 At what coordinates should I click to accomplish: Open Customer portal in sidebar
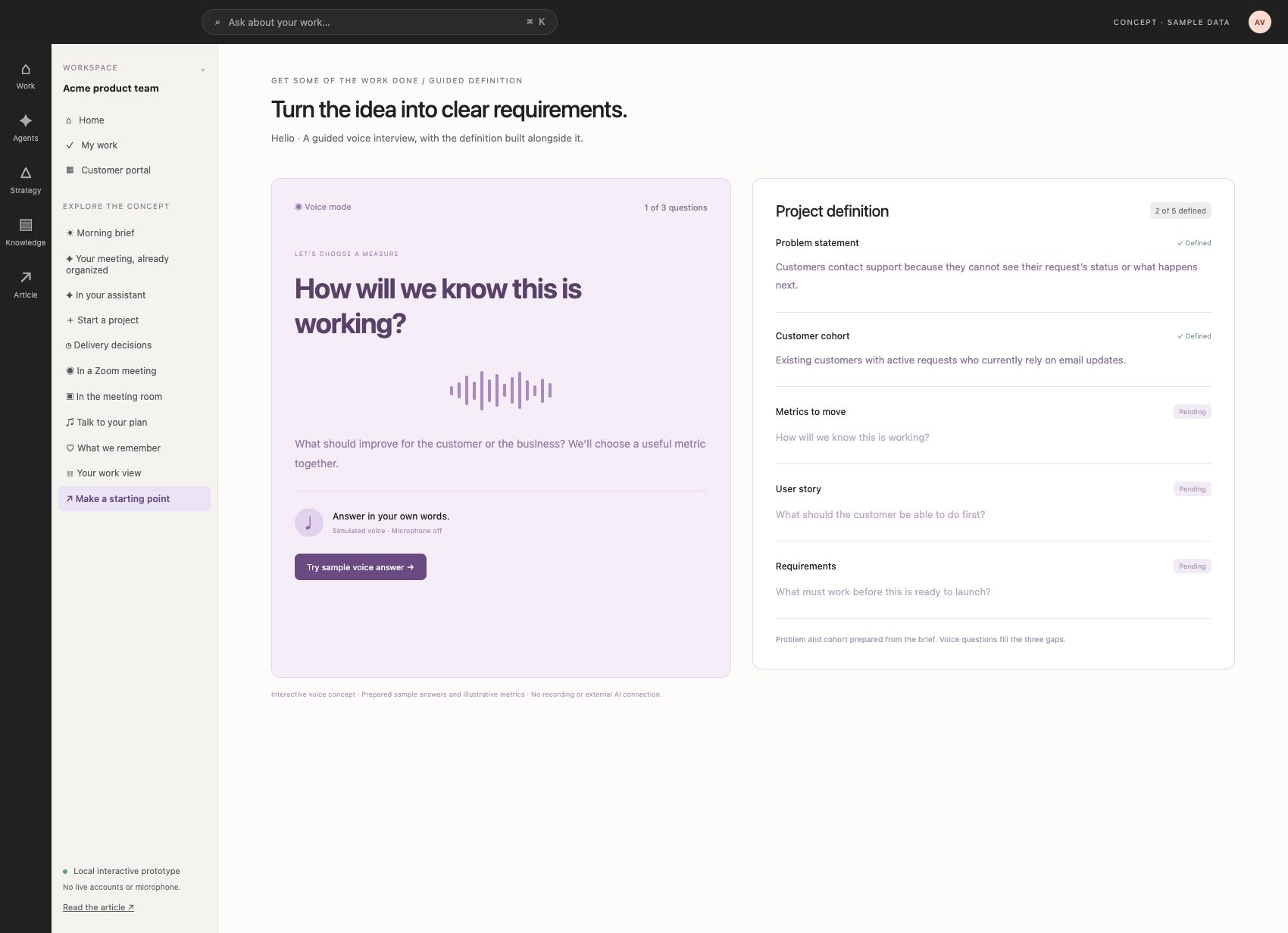point(134,170)
